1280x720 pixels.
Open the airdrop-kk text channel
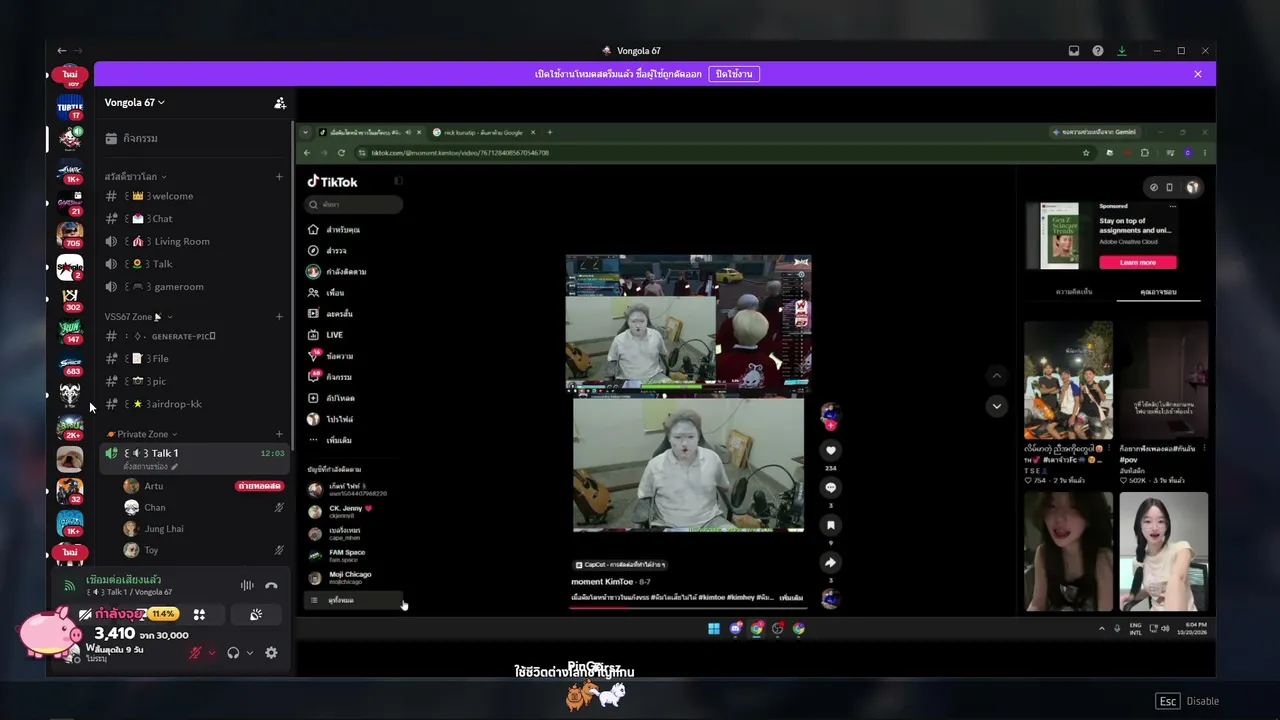(195, 404)
